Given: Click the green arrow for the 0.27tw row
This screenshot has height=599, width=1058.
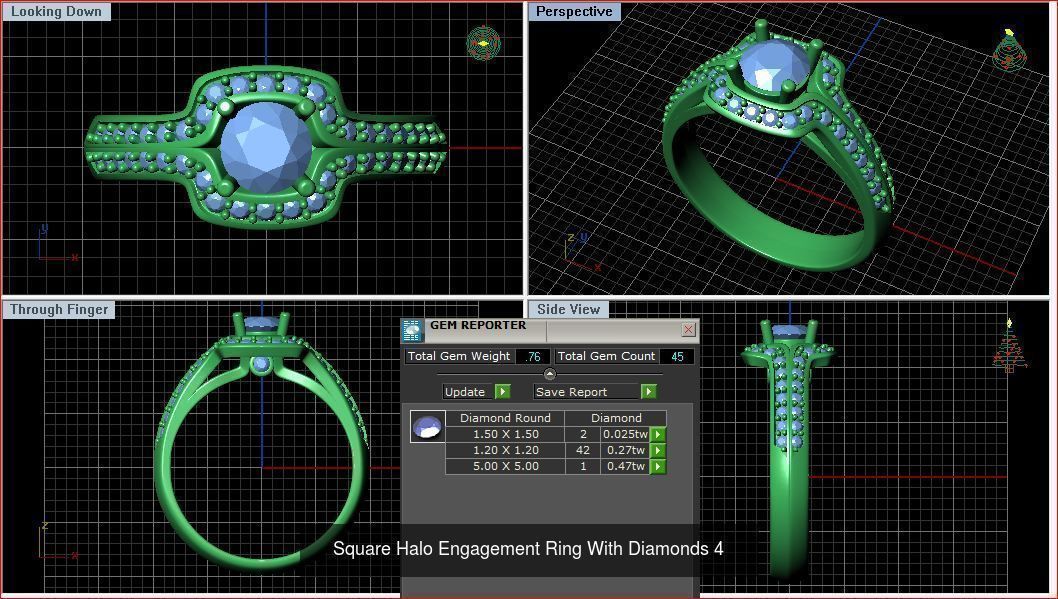Looking at the screenshot, I should [658, 451].
